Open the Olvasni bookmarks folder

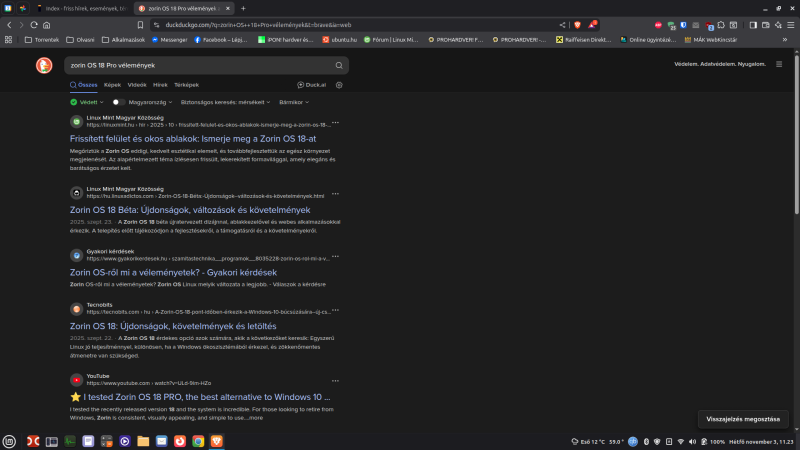click(x=80, y=39)
